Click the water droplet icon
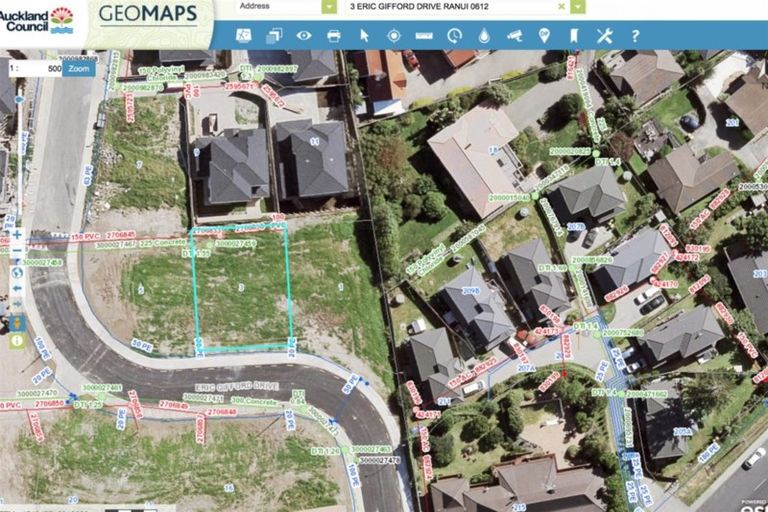Screen dimensions: 768x512 (484, 36)
